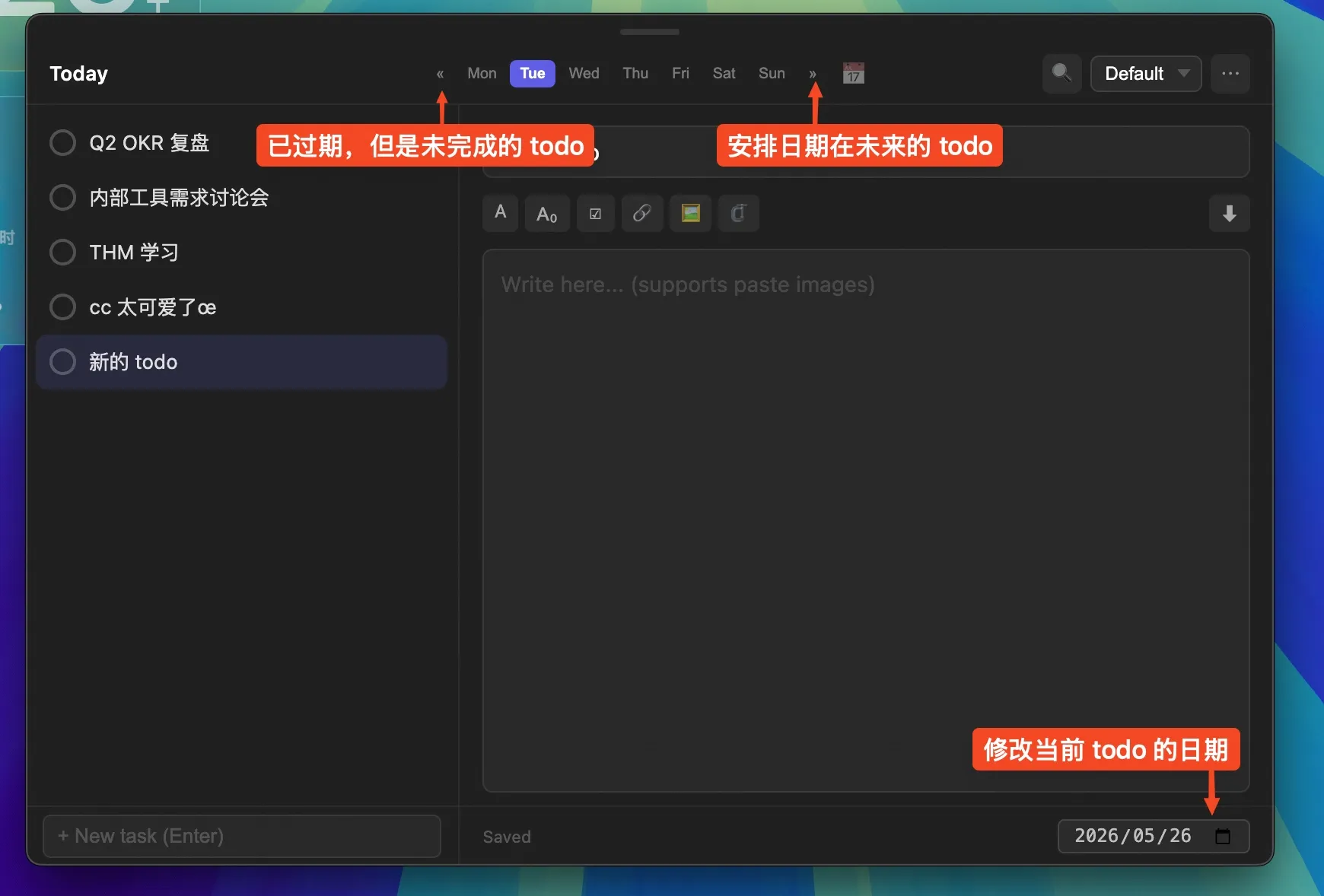Switch to the Sat tab
This screenshot has width=1324, height=896.
[724, 74]
